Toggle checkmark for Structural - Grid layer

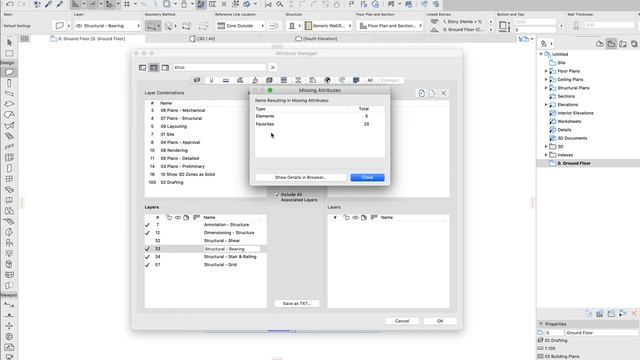(x=147, y=265)
